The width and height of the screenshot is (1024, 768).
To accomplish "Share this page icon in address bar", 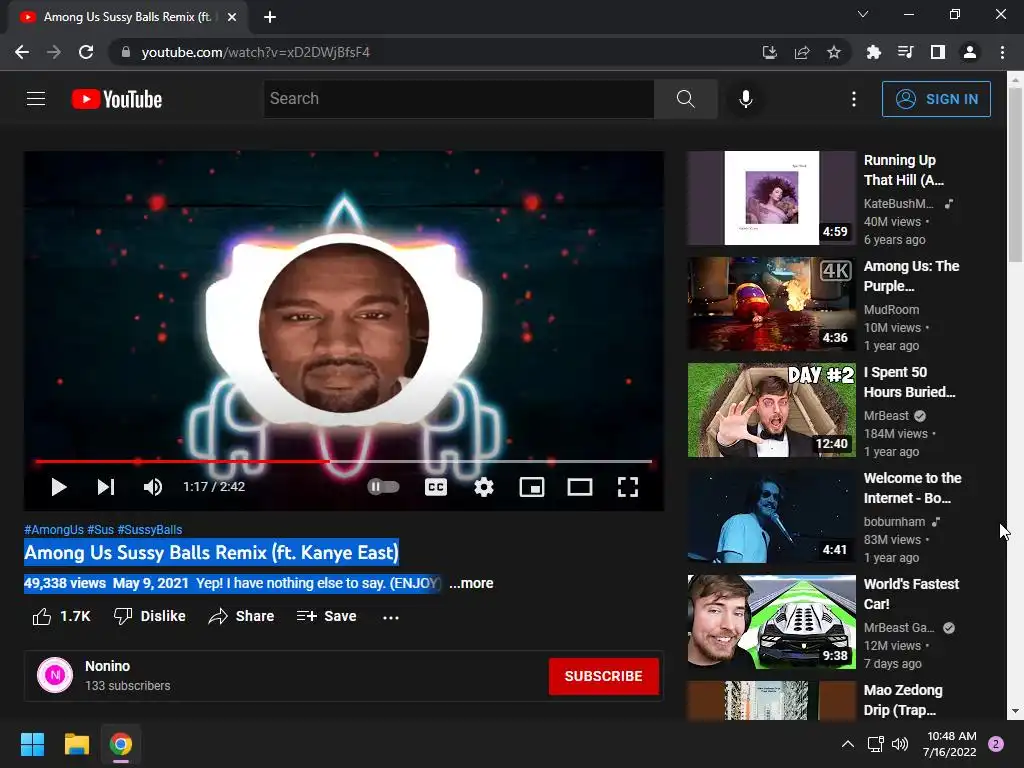I will pyautogui.click(x=802, y=52).
